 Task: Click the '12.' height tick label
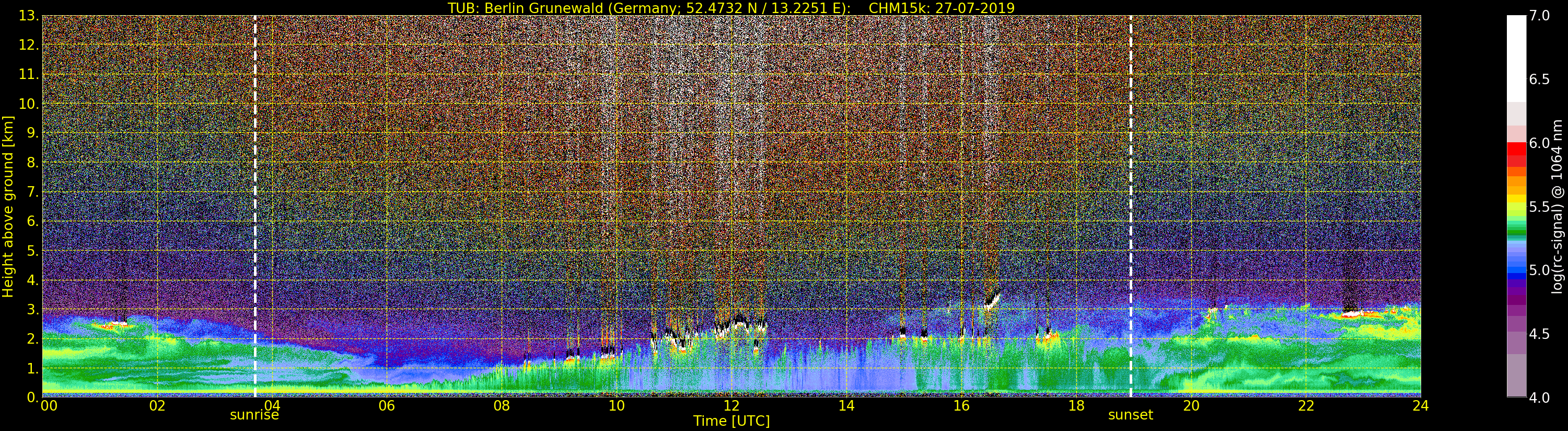pyautogui.click(x=29, y=45)
